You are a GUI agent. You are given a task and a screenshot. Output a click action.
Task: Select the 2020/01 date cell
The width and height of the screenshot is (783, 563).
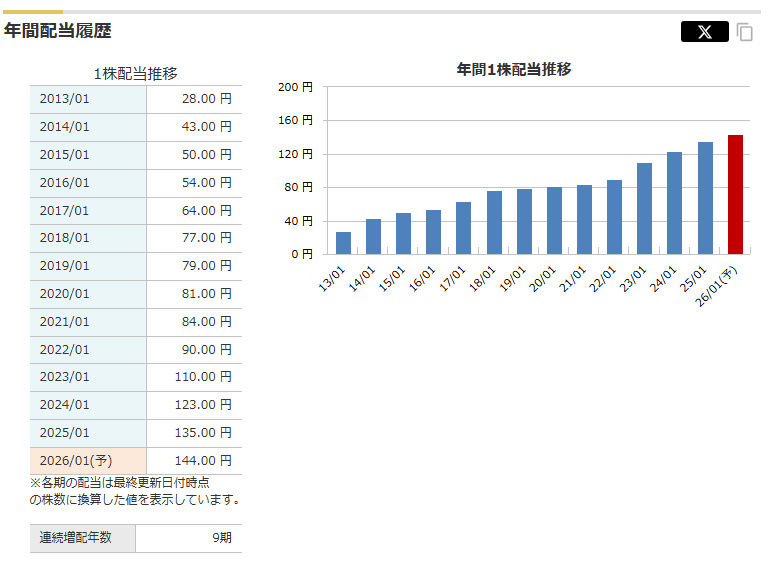pos(88,294)
